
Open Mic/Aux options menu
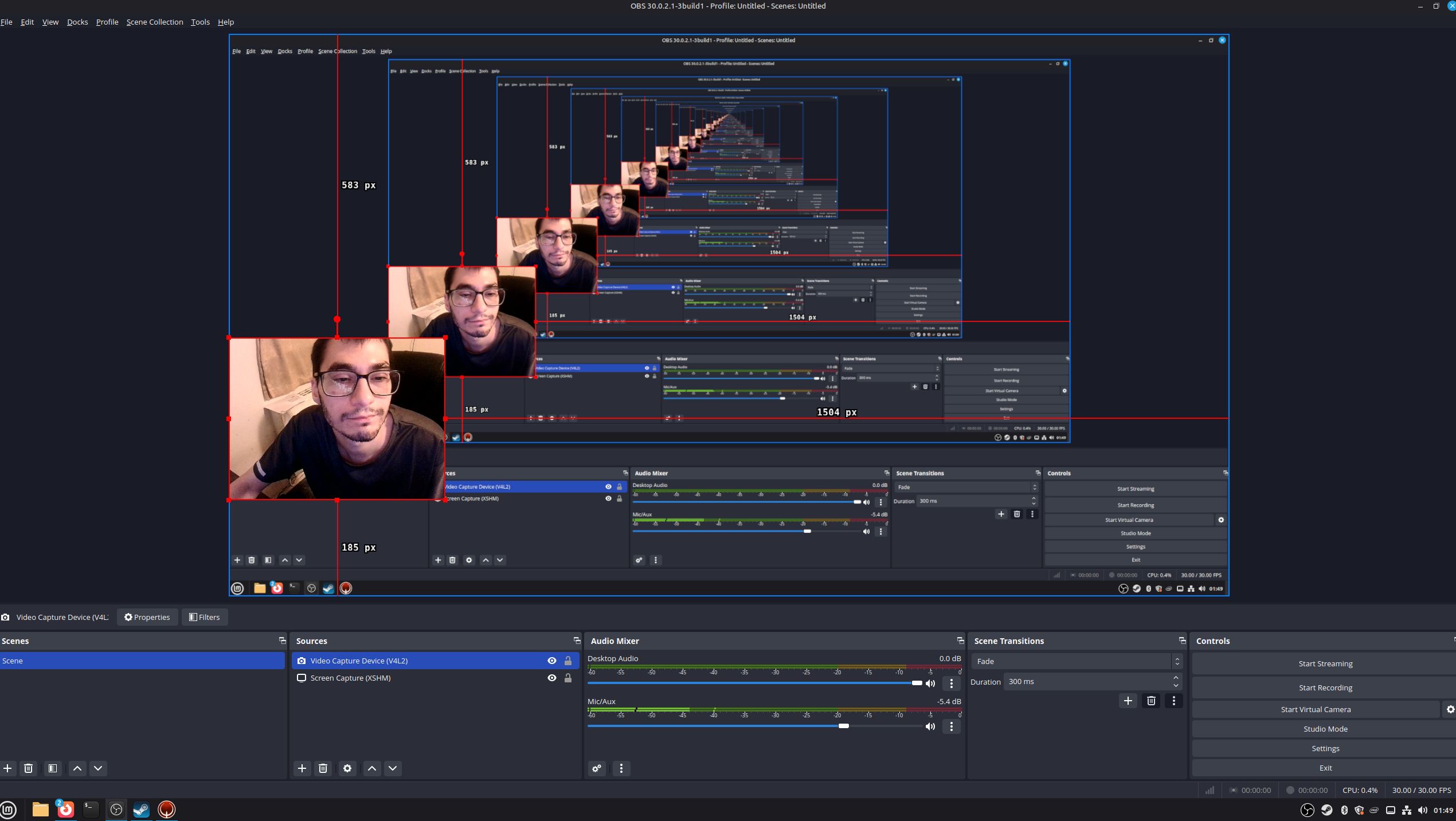(952, 726)
